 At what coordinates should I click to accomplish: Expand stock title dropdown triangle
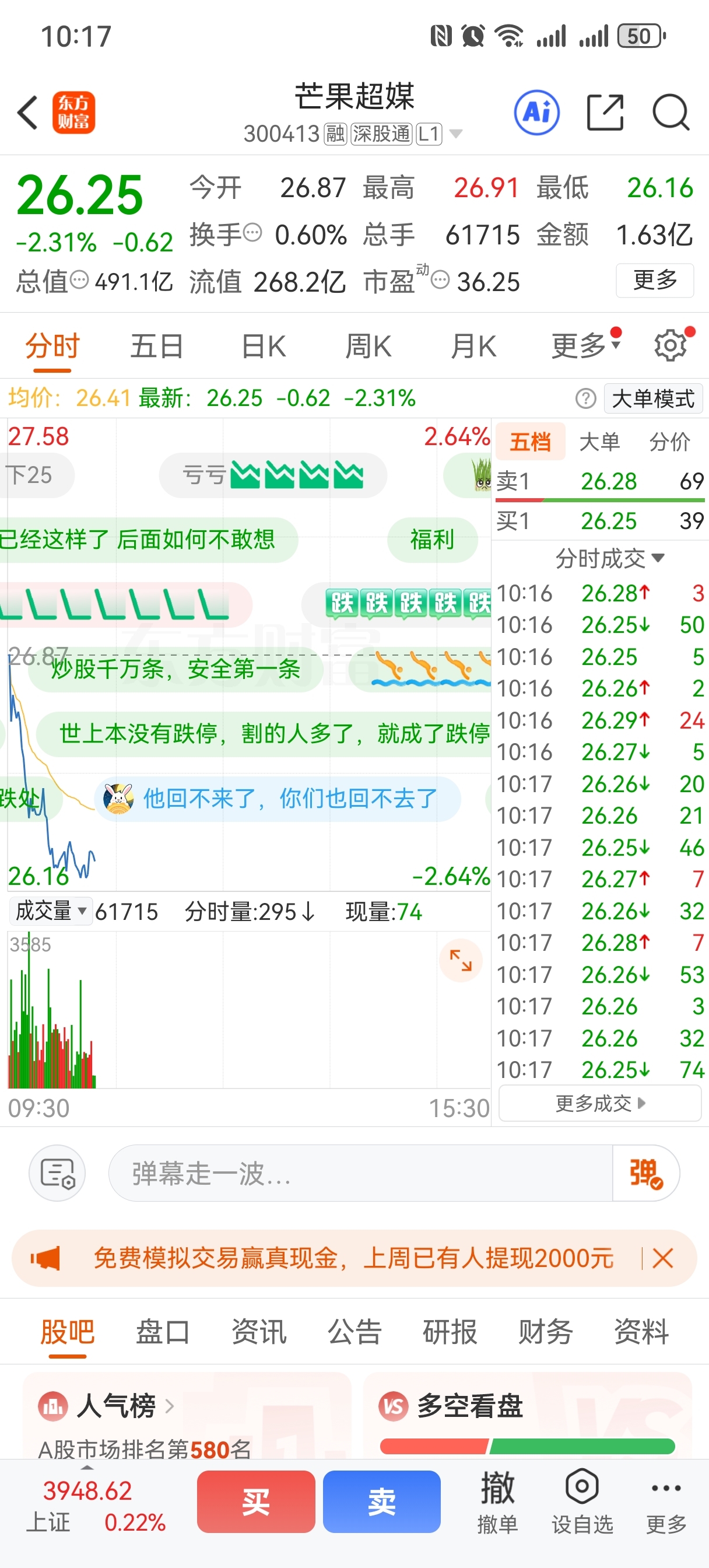pyautogui.click(x=455, y=134)
